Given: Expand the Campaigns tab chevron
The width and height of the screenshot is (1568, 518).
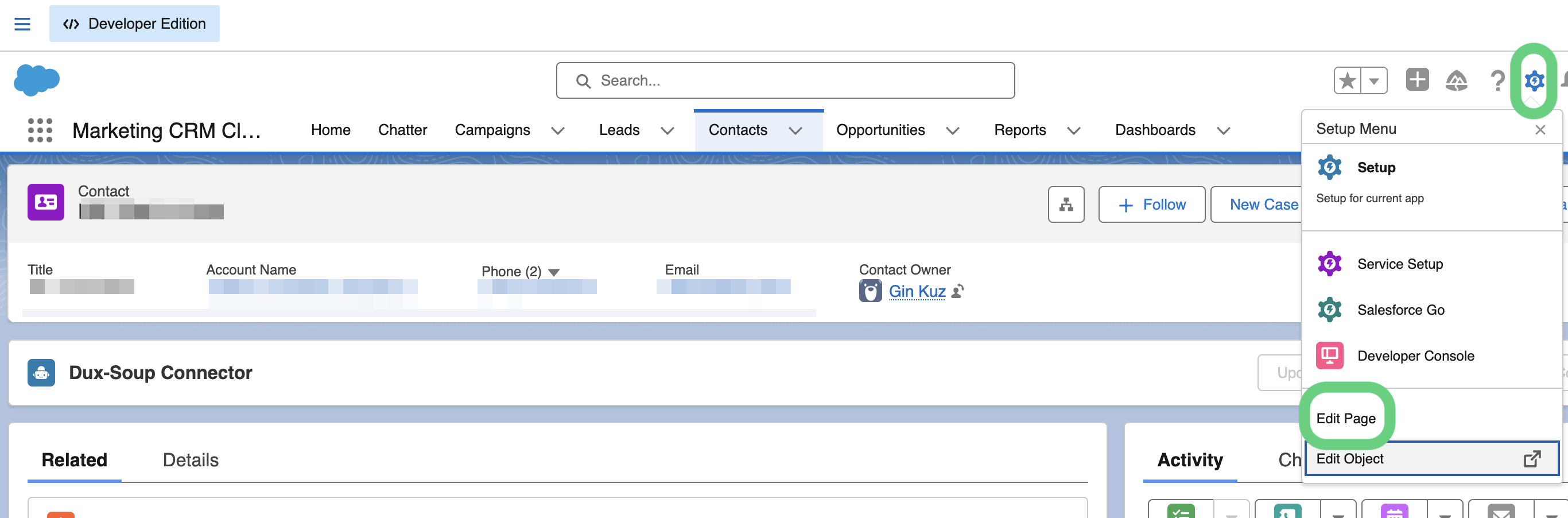Looking at the screenshot, I should click(x=557, y=130).
